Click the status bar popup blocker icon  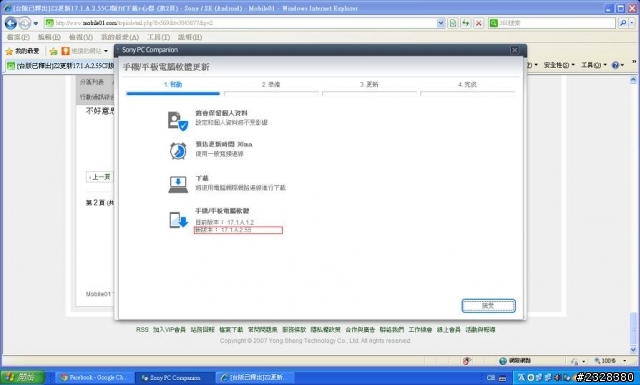(467, 361)
